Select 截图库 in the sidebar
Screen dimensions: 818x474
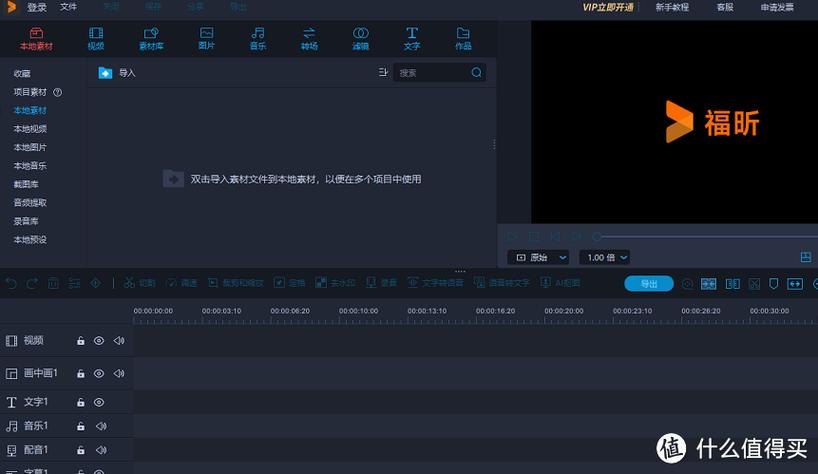(26, 184)
